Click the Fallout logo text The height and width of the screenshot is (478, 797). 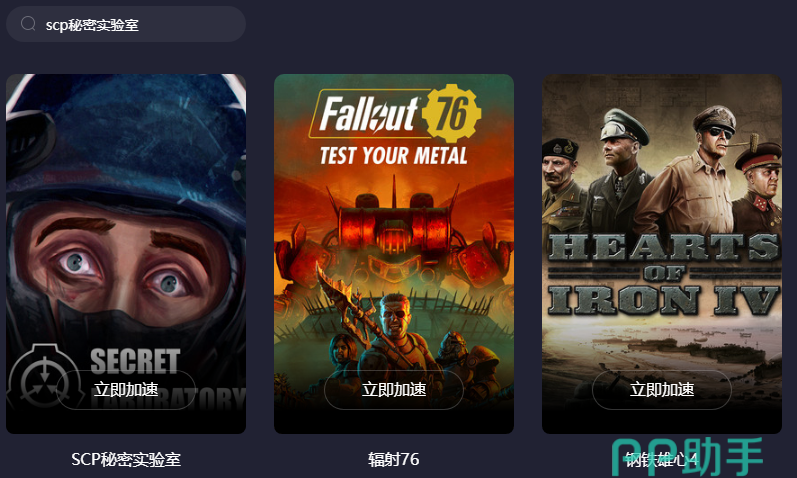pos(369,114)
